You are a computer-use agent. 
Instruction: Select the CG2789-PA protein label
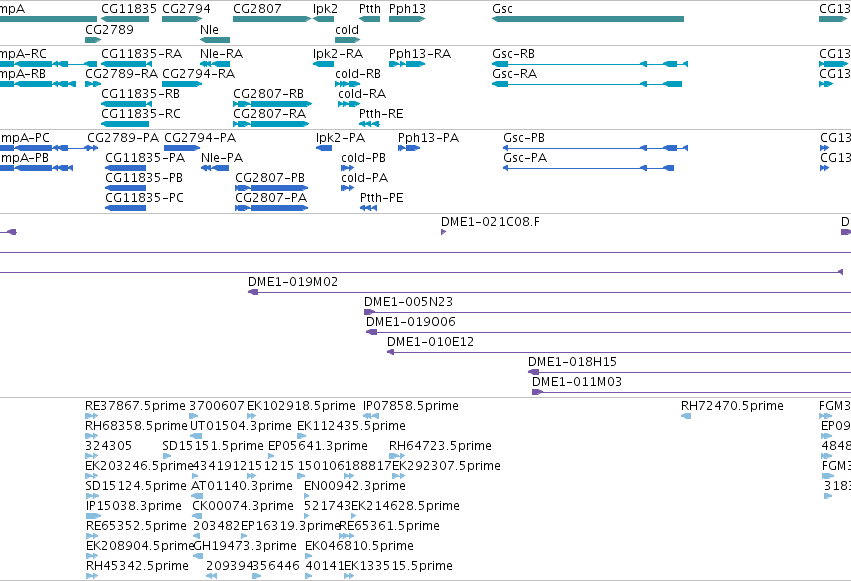123,138
